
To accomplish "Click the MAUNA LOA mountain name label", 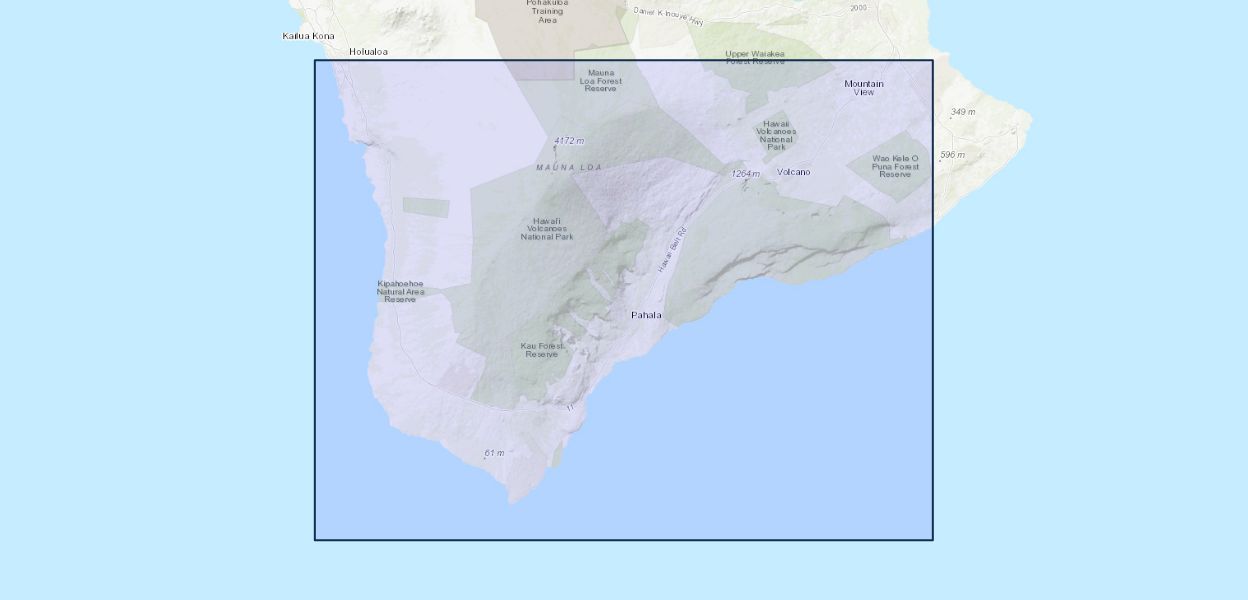I will pyautogui.click(x=569, y=167).
